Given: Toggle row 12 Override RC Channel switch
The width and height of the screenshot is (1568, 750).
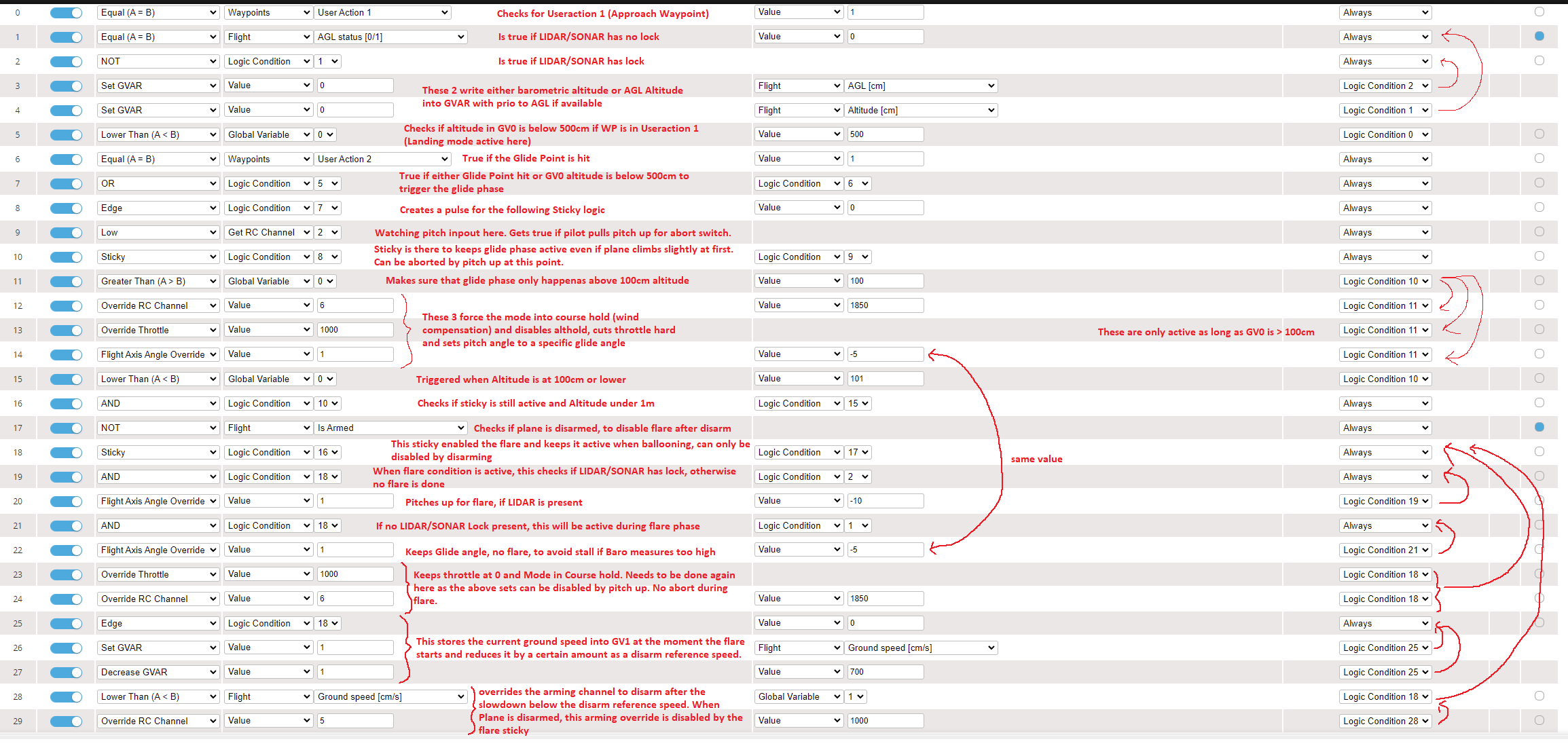Looking at the screenshot, I should pyautogui.click(x=66, y=306).
